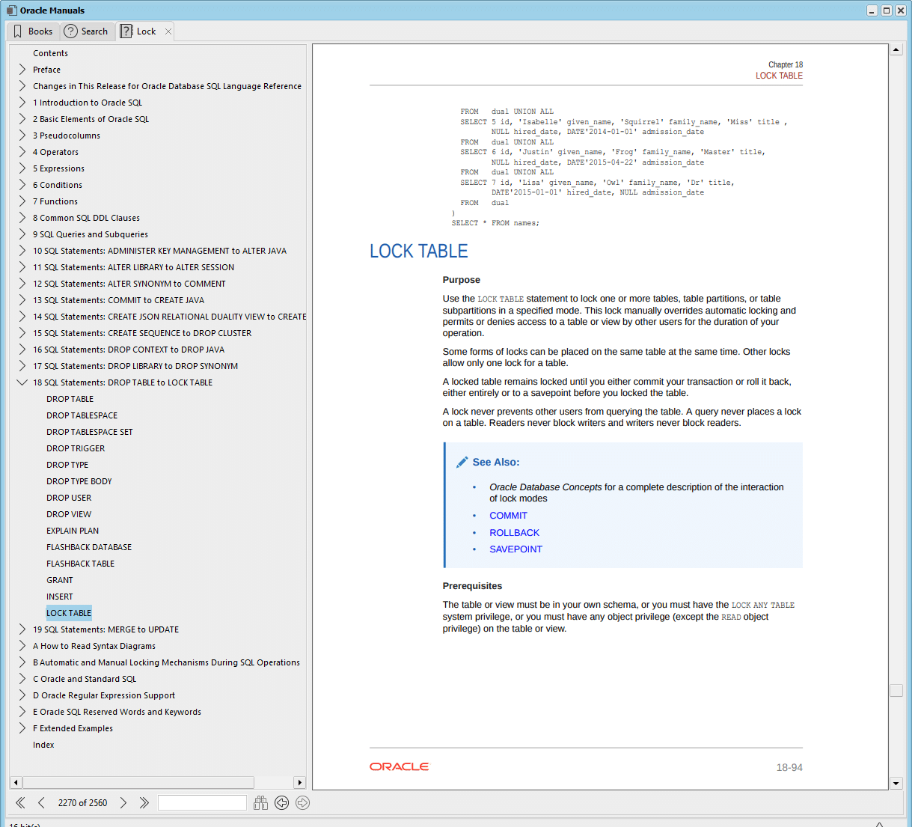This screenshot has height=827, width=913.
Task: Collapse chapter 18 DROP TABLE to LOCK TABLE
Action: coord(22,383)
